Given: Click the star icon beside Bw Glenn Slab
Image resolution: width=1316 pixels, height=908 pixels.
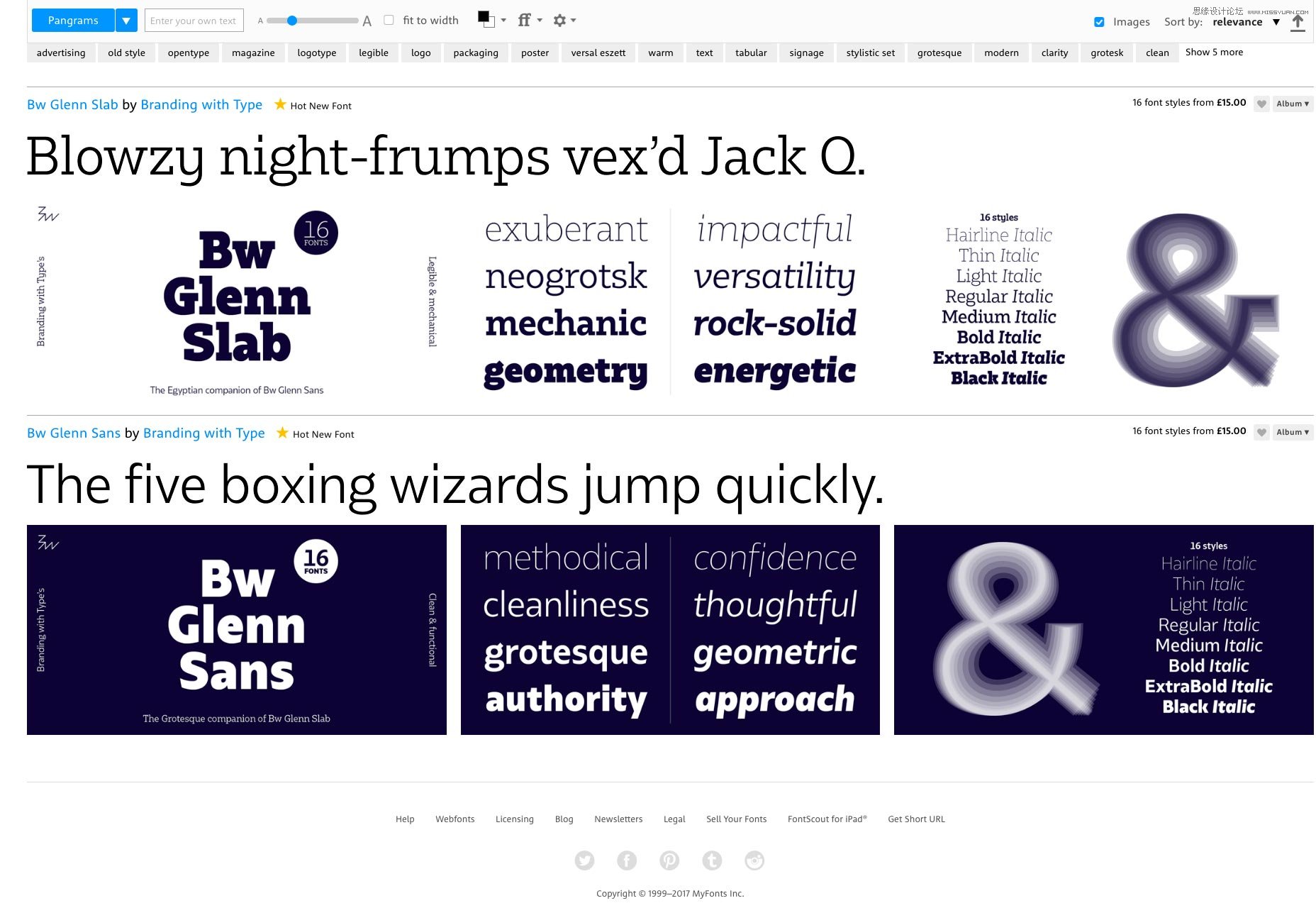Looking at the screenshot, I should click(280, 104).
